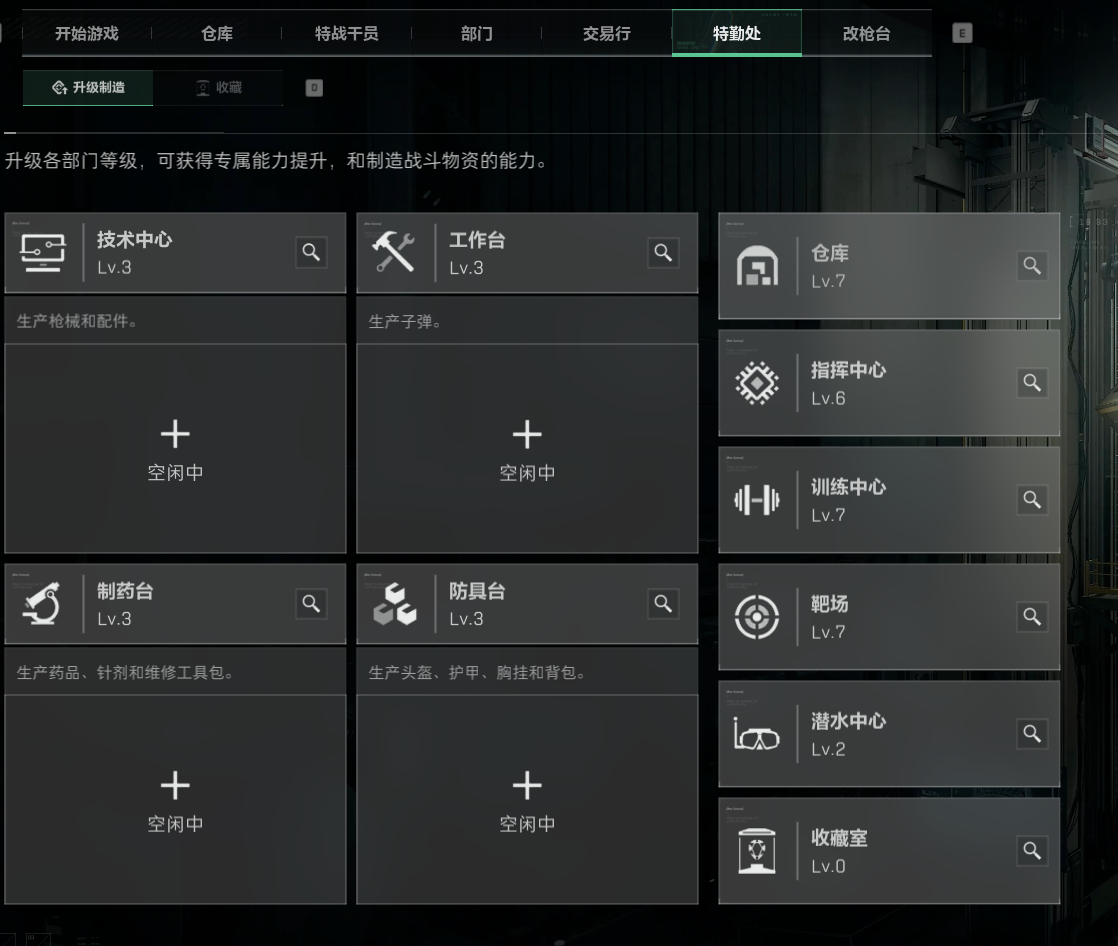Image resolution: width=1118 pixels, height=946 pixels.
Task: Click the magnifier icon on 工作台 card
Action: coord(663,253)
